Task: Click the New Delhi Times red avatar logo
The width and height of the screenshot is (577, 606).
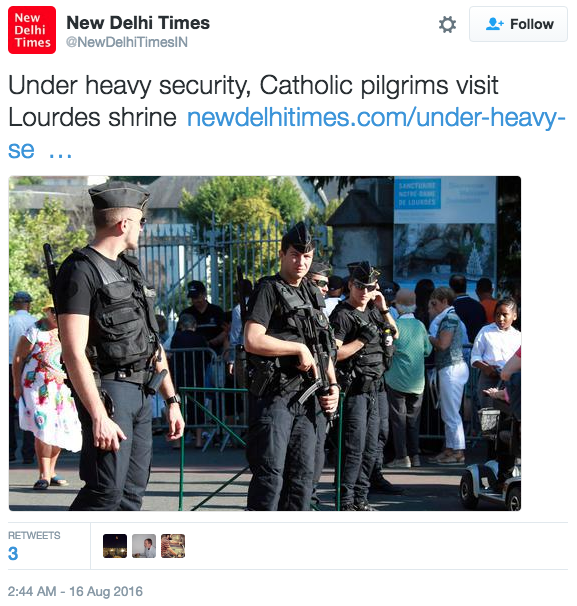Action: 32,30
